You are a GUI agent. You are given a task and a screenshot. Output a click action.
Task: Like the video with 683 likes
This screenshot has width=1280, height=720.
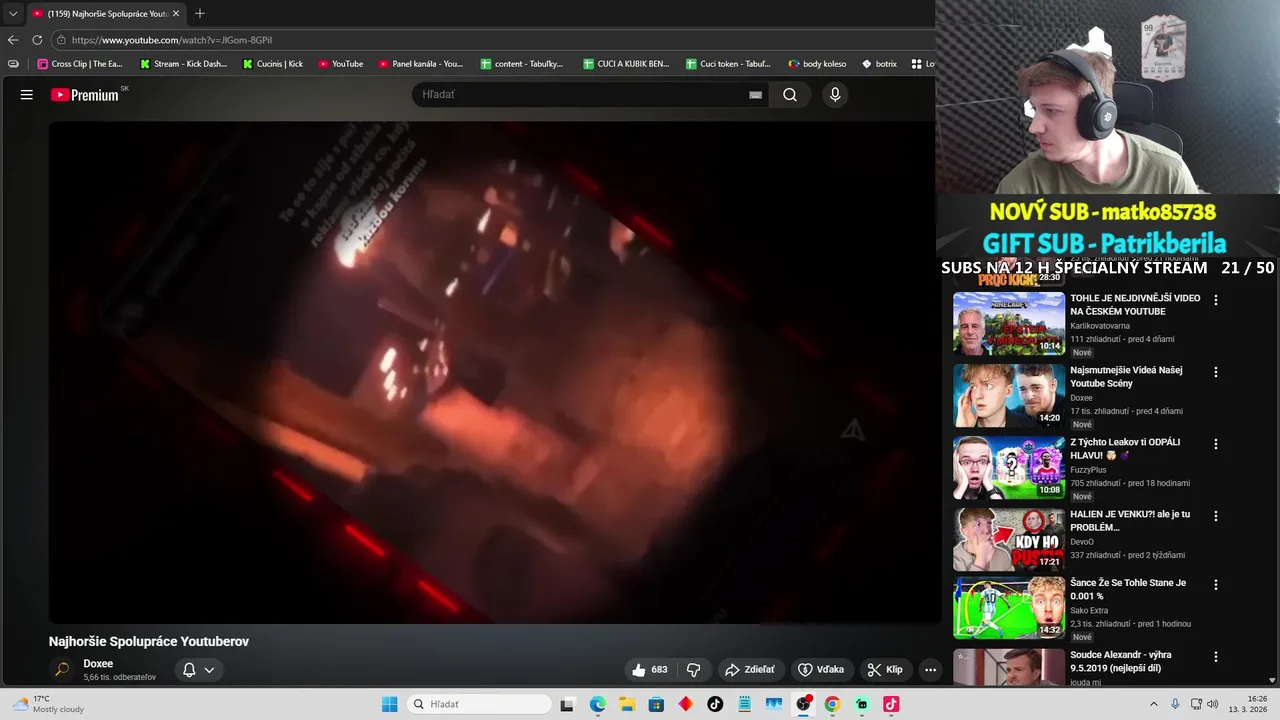coord(649,670)
